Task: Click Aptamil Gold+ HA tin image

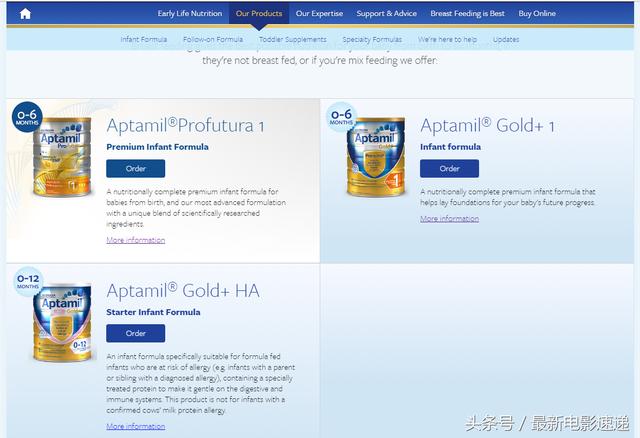Action: click(x=62, y=322)
